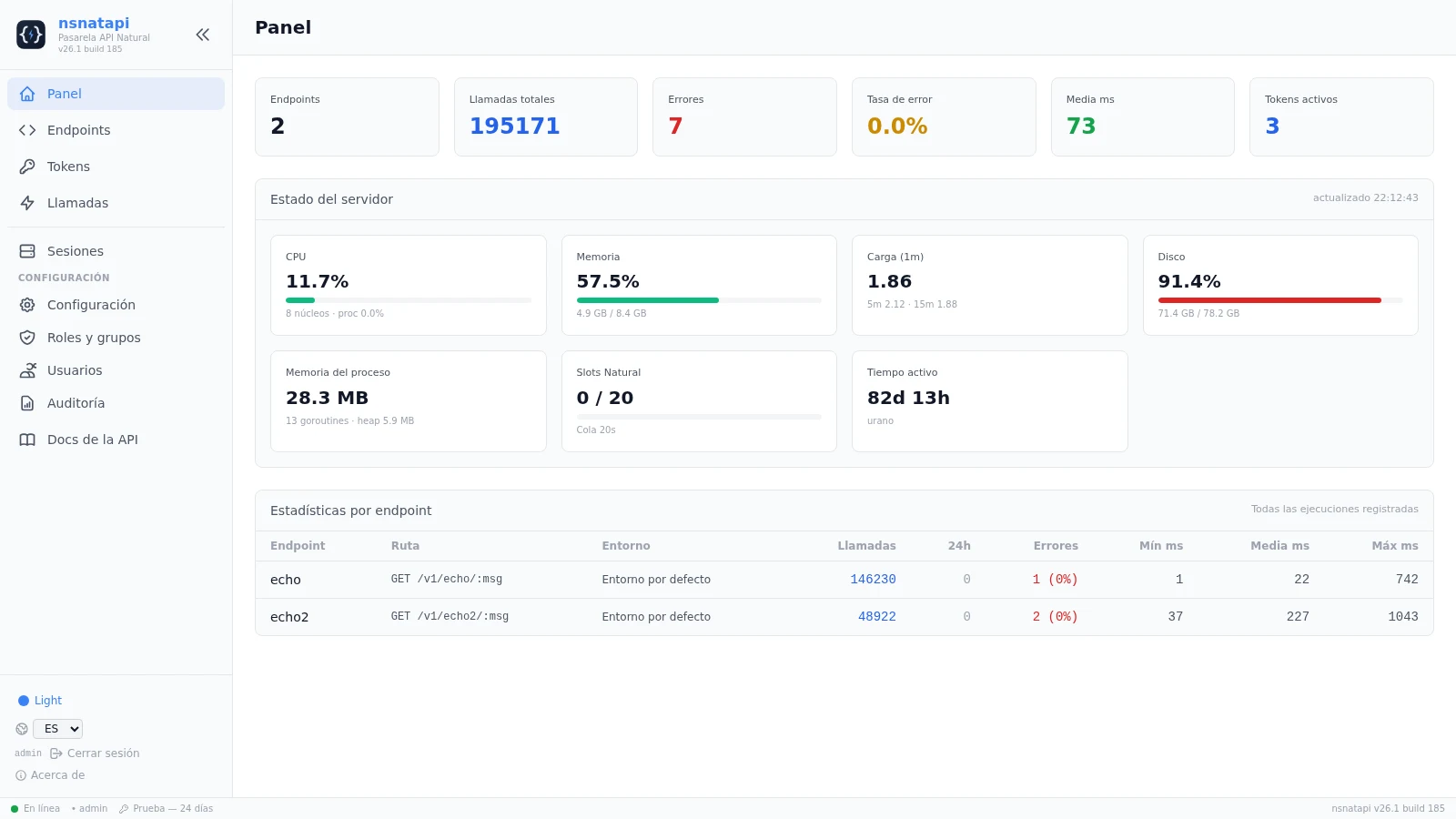This screenshot has height=819, width=1456.
Task: Open the echo2 endpoint name
Action: click(x=289, y=617)
